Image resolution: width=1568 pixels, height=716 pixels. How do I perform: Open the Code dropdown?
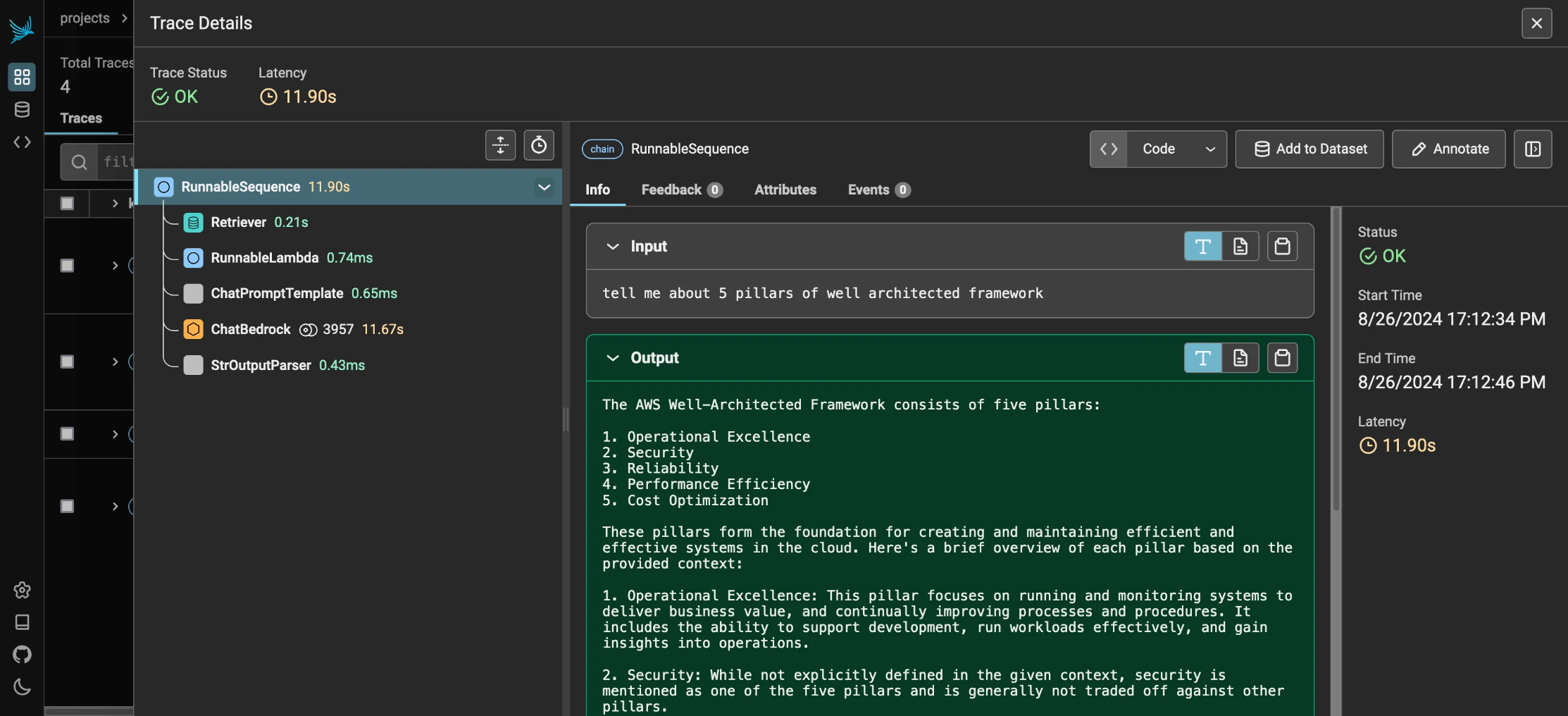click(x=1176, y=149)
